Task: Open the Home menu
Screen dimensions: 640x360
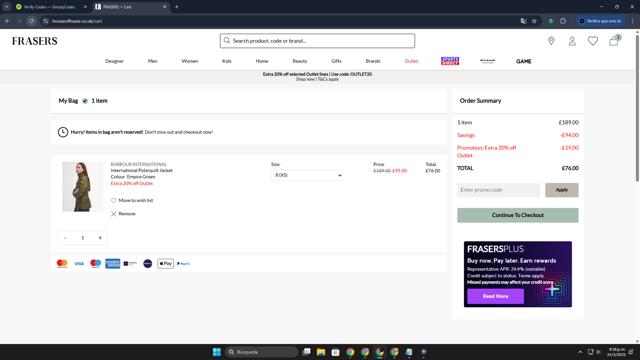Action: (262, 61)
